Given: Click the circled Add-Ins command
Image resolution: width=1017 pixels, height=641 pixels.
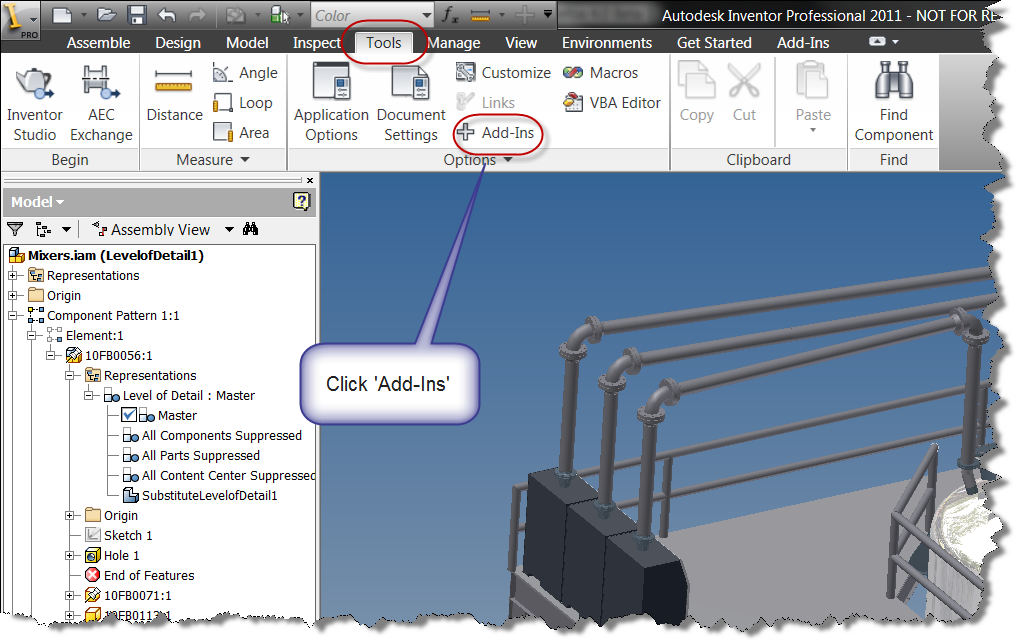Looking at the screenshot, I should (497, 132).
